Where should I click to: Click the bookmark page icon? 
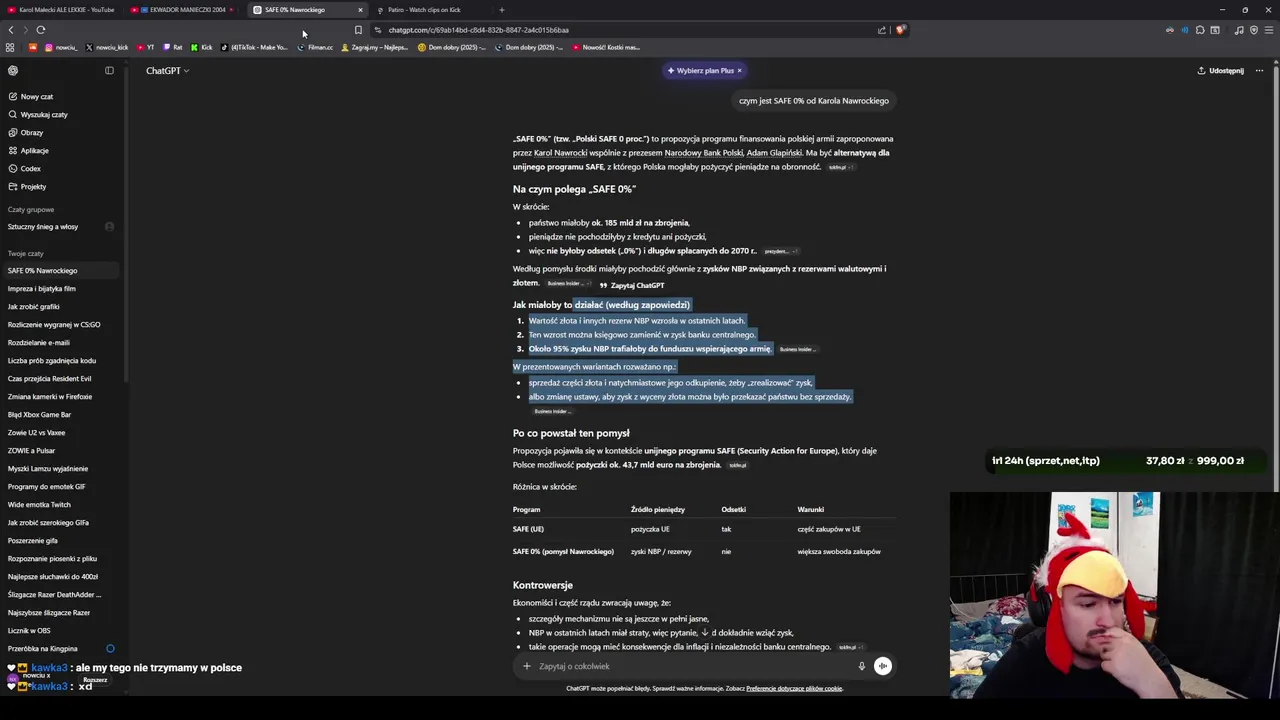coord(358,30)
